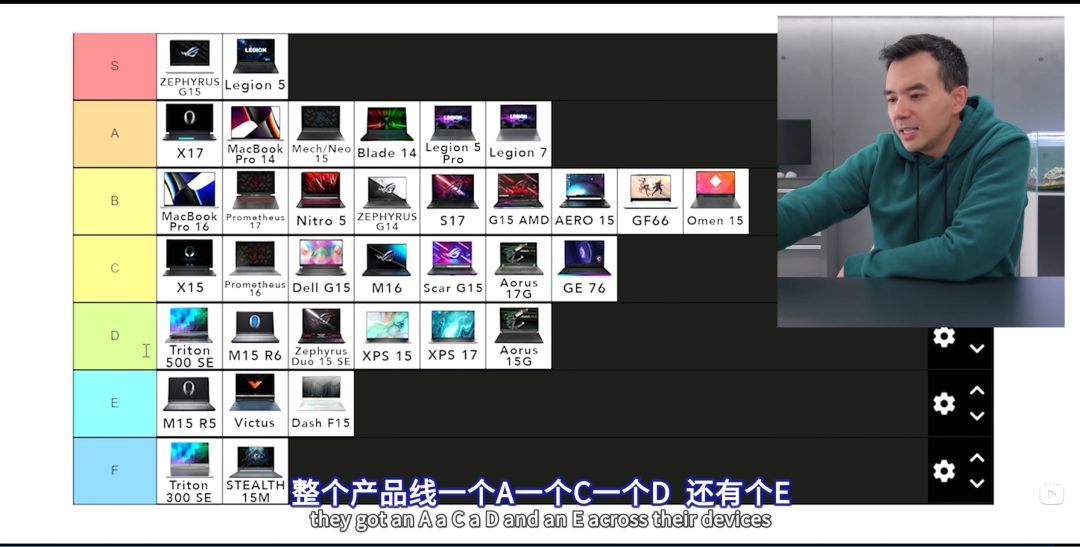Select the Stealth 15M tile

click(255, 471)
